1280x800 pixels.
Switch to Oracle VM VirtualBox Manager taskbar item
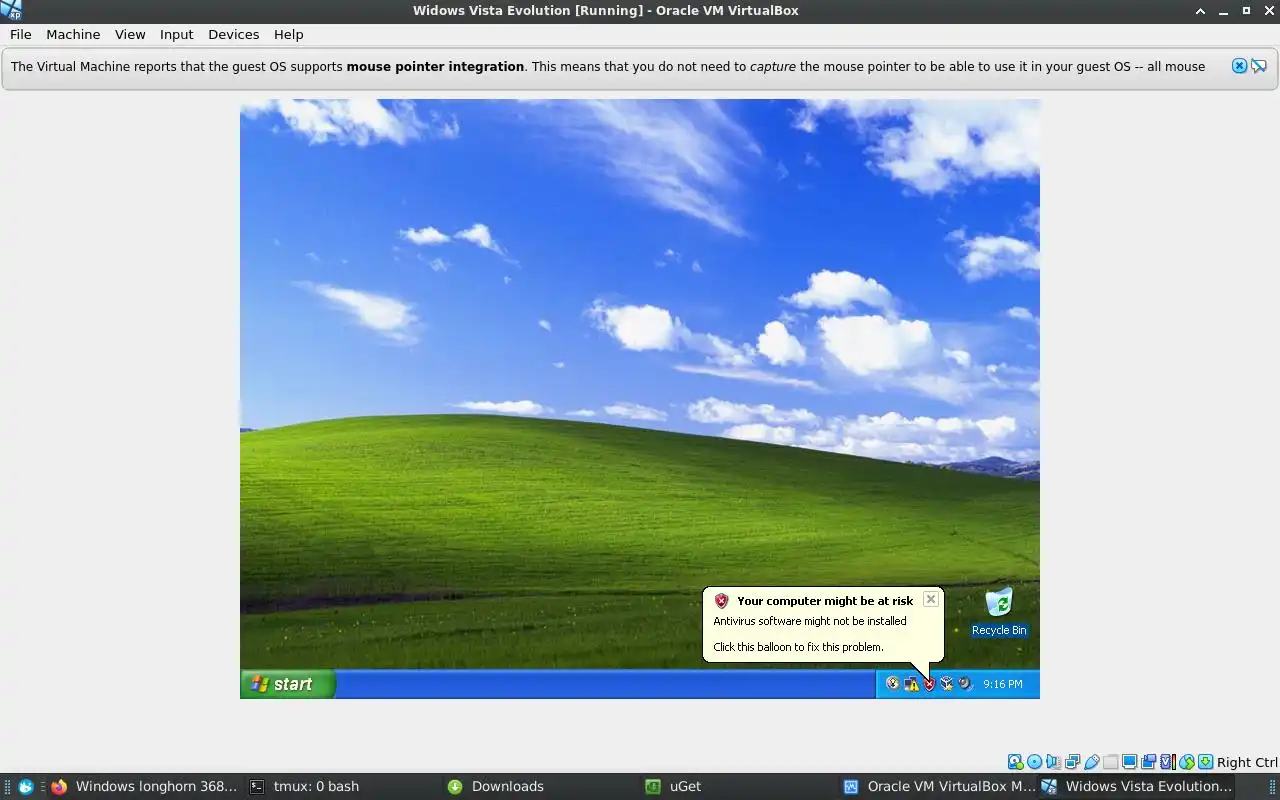pyautogui.click(x=939, y=786)
